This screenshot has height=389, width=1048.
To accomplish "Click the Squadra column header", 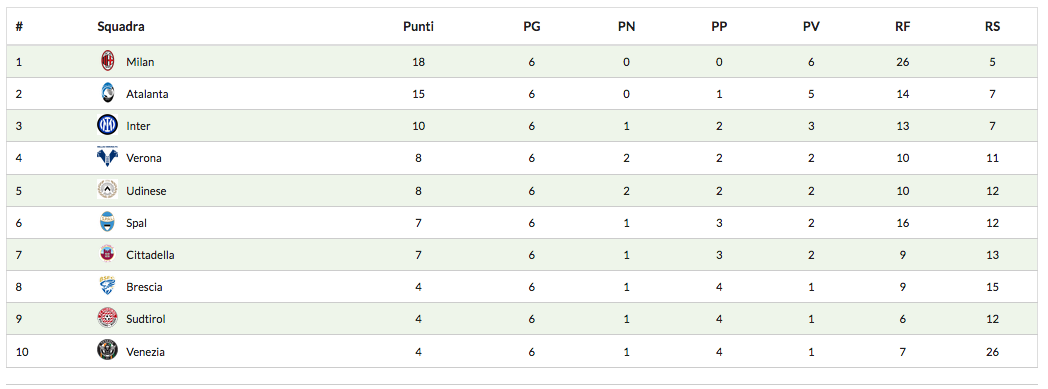I will 121,27.
